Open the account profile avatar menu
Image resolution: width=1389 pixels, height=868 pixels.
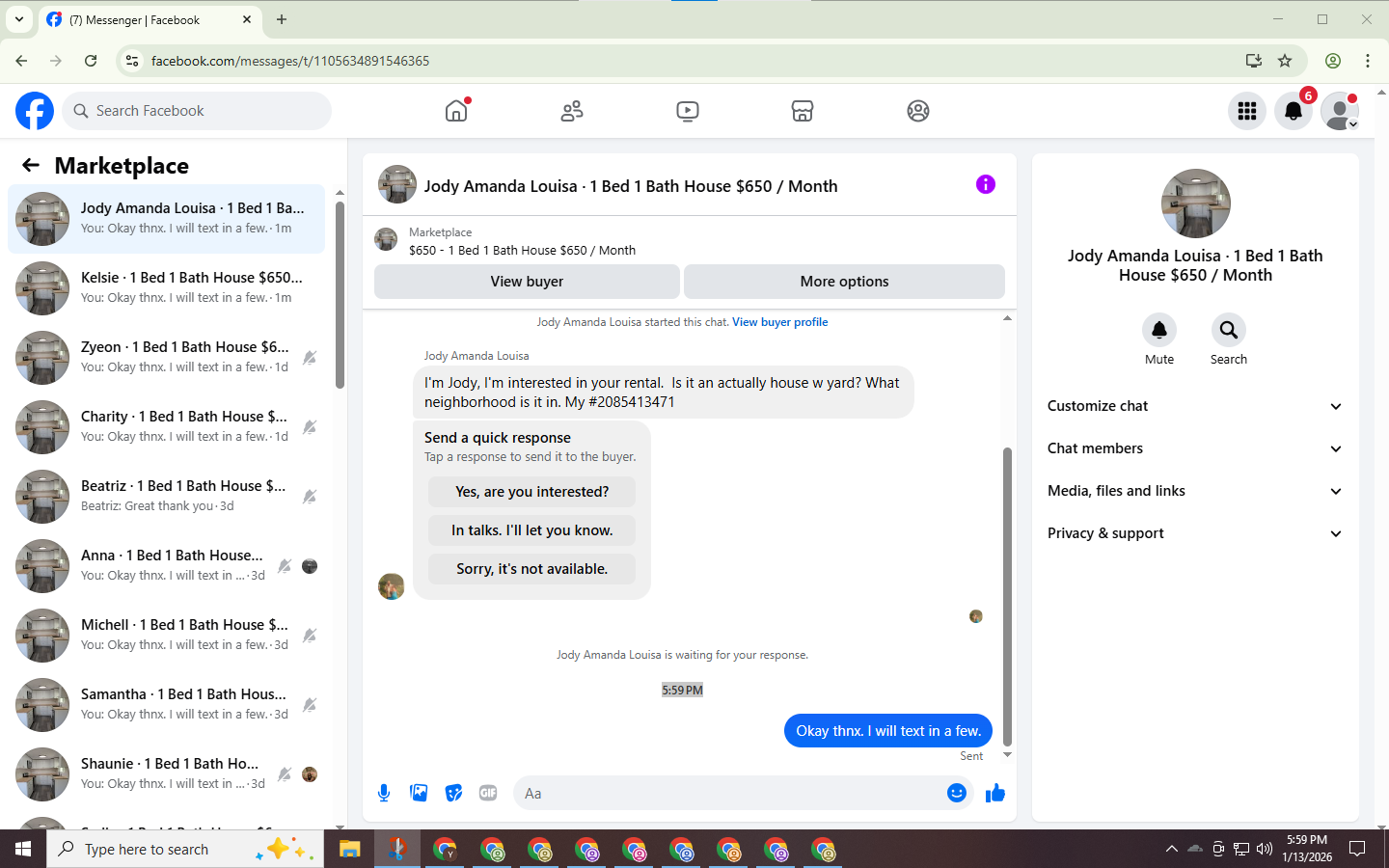click(1340, 111)
